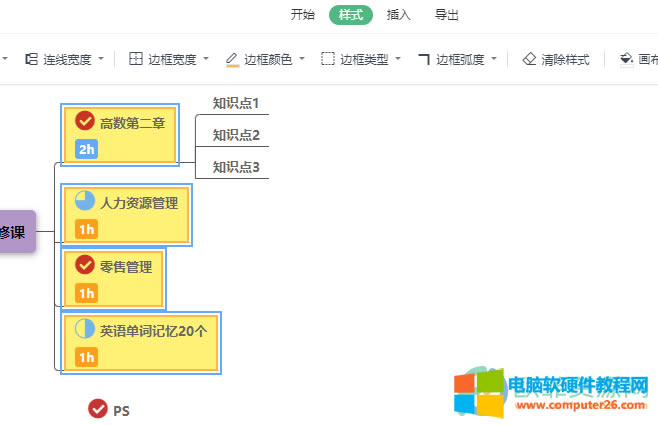Click the border radius corner icon
Image resolution: width=658 pixels, height=425 pixels.
[424, 60]
